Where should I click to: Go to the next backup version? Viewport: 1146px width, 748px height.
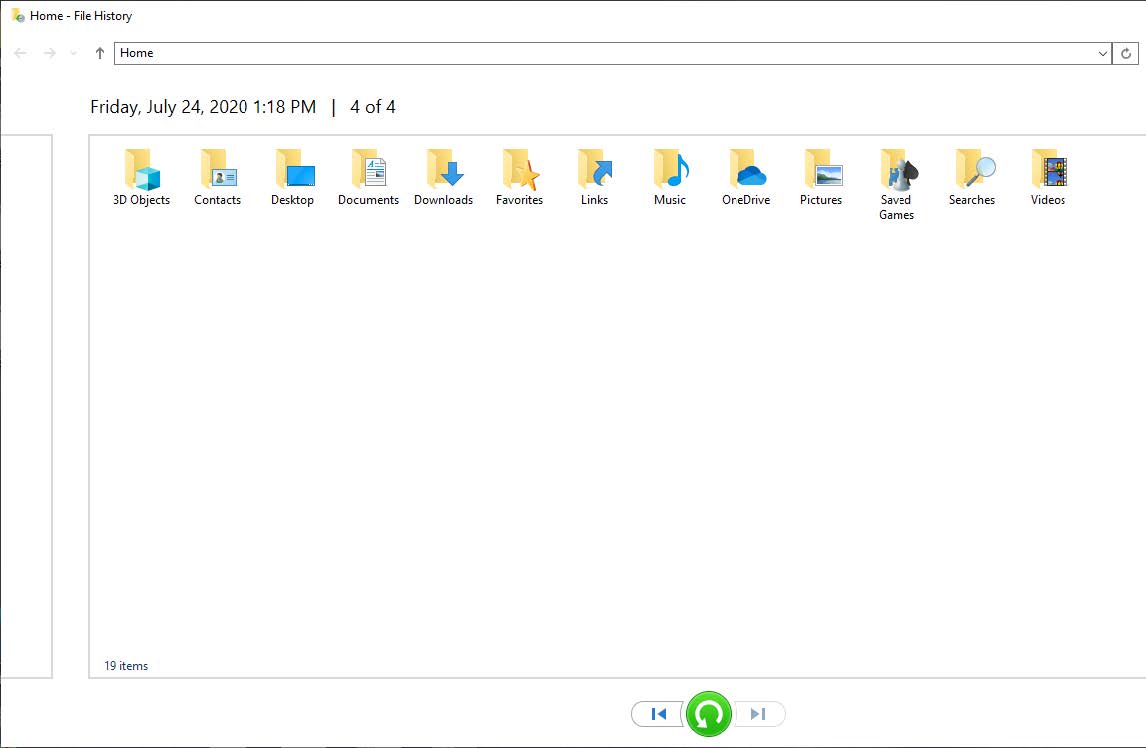coord(759,714)
